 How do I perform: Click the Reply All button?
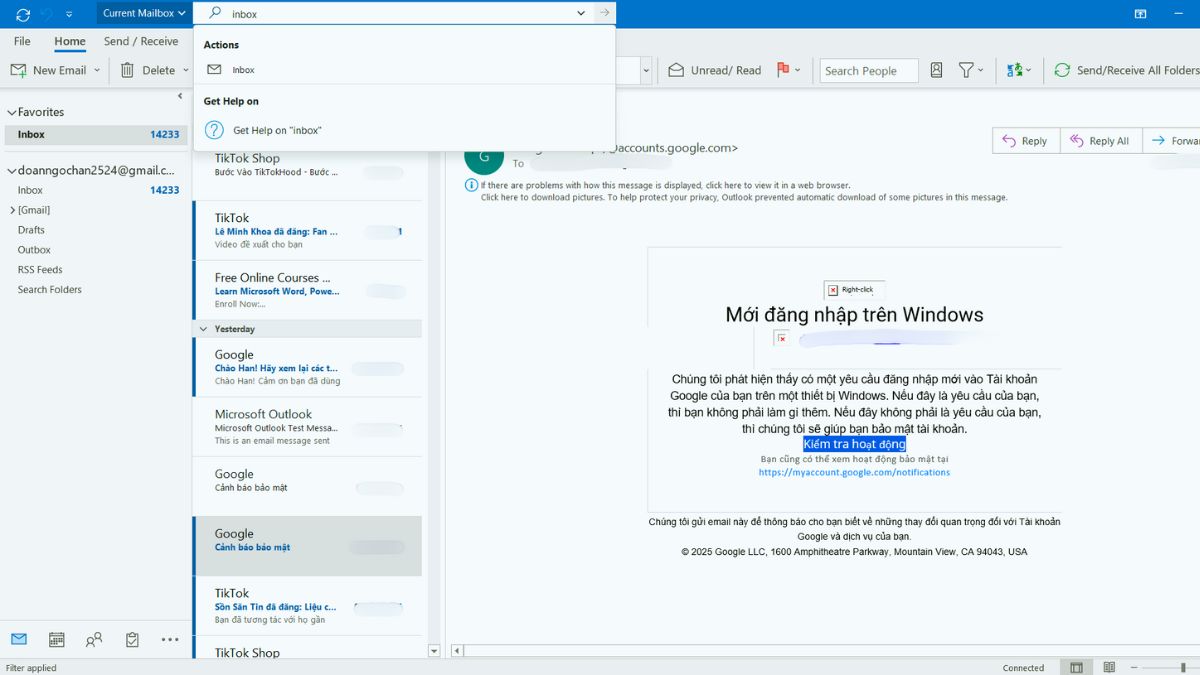coord(1099,141)
